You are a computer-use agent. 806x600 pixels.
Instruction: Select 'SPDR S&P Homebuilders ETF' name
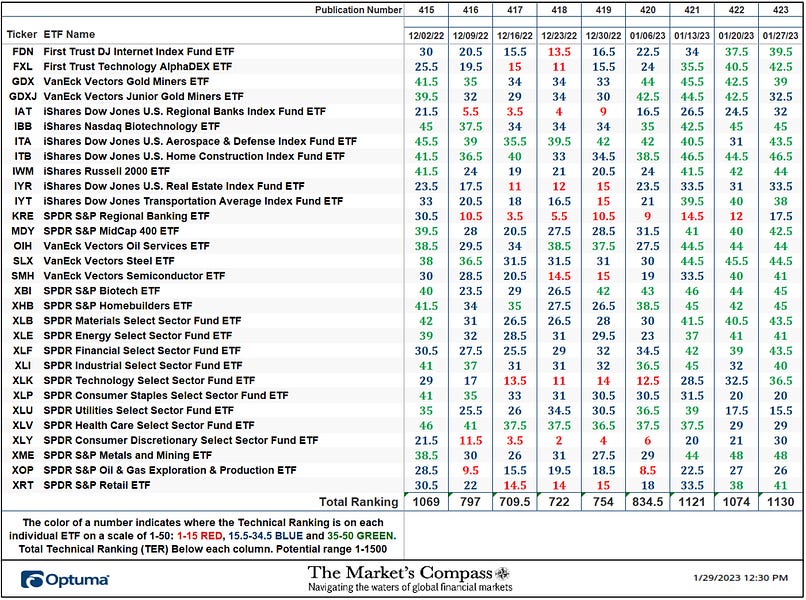(118, 306)
